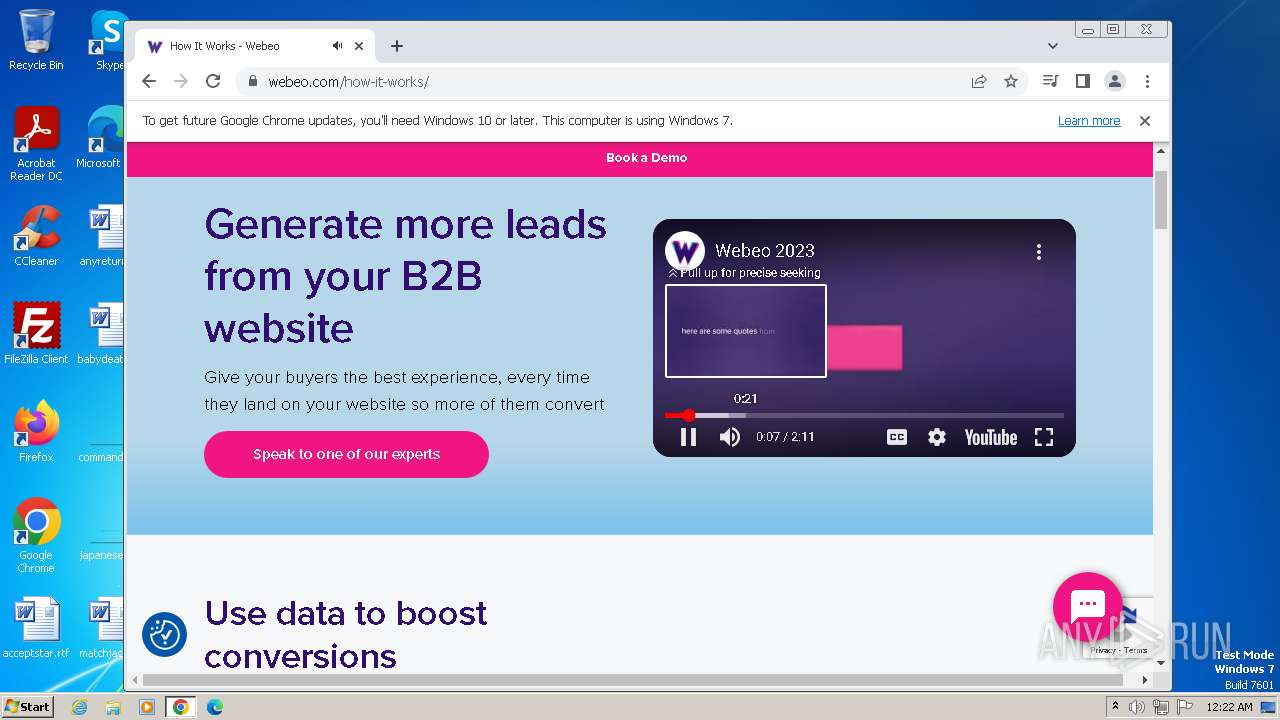The width and height of the screenshot is (1280, 720).
Task: Click the Webeo 2023 video title
Action: click(765, 251)
